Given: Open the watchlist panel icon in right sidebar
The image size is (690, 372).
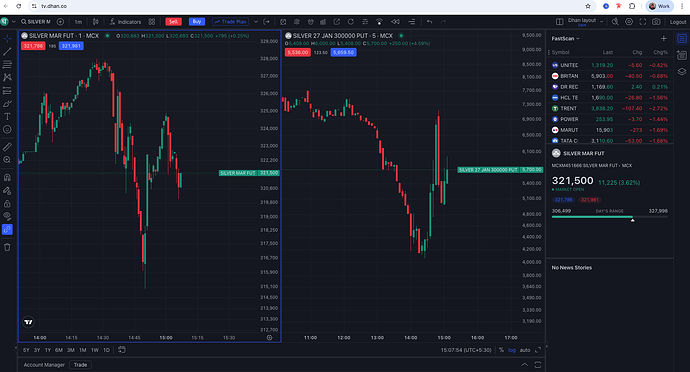Looking at the screenshot, I should click(682, 39).
